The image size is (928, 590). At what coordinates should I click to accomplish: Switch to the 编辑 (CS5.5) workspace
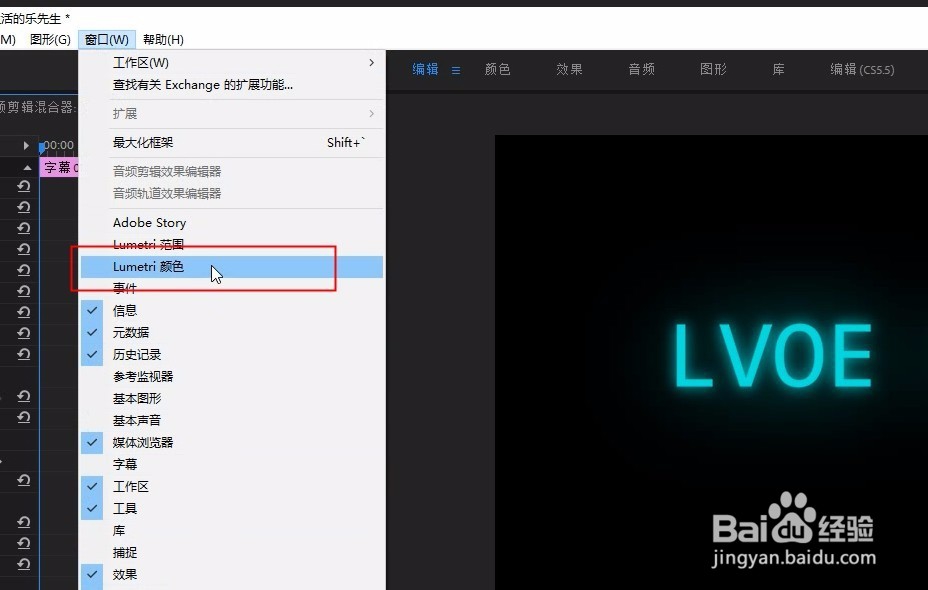point(861,69)
